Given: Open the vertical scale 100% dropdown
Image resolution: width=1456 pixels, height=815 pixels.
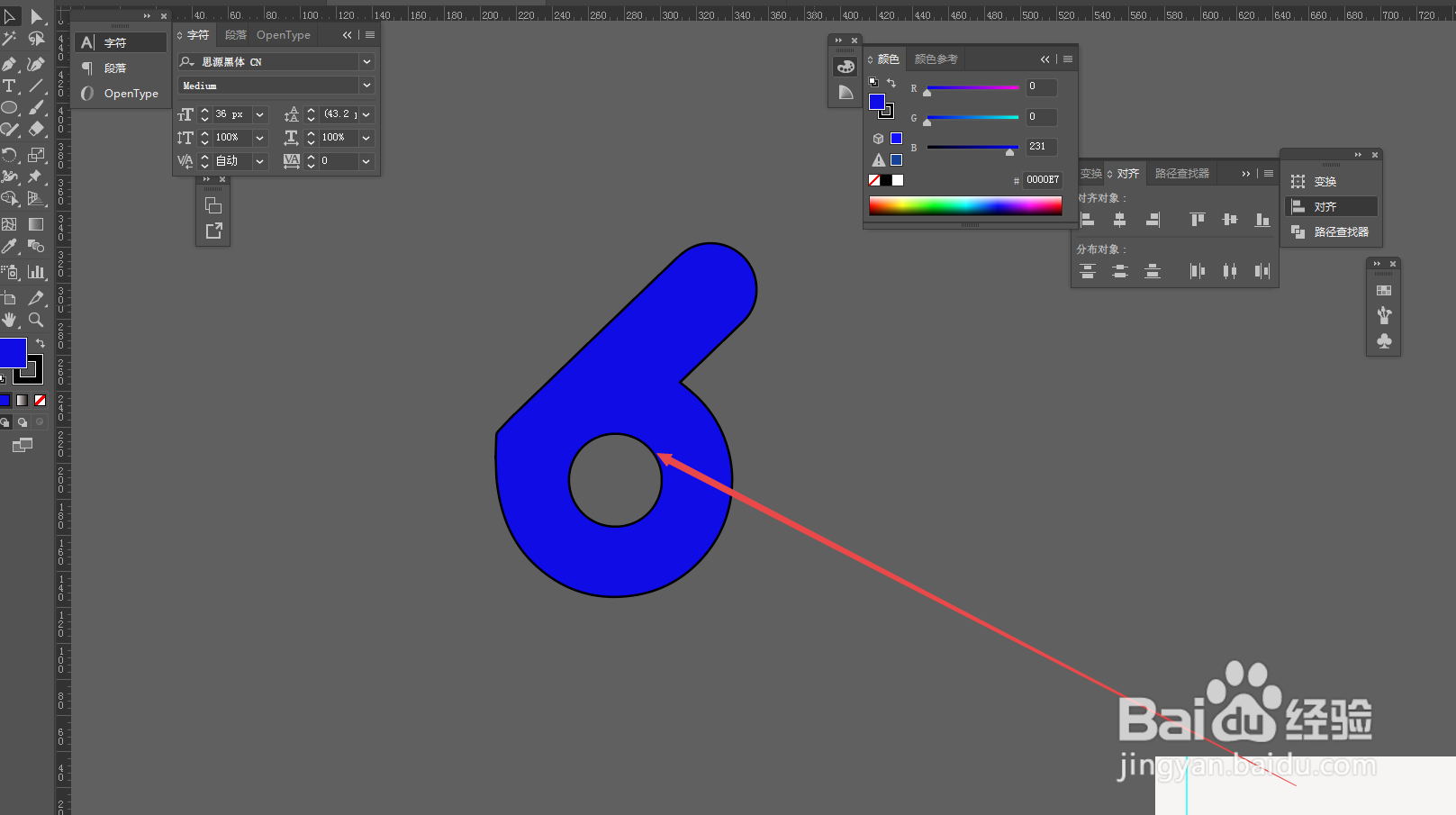Looking at the screenshot, I should pos(260,138).
